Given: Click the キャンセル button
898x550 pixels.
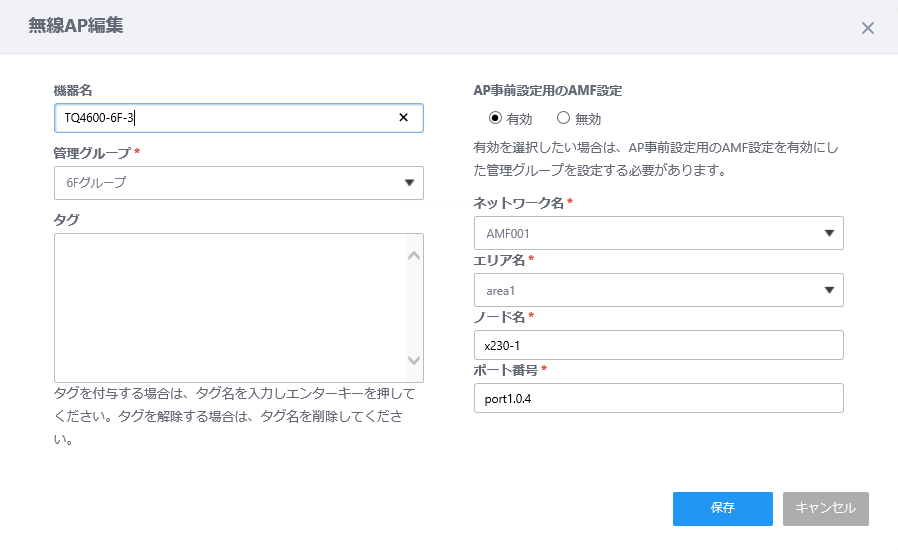Looking at the screenshot, I should coord(825,509).
